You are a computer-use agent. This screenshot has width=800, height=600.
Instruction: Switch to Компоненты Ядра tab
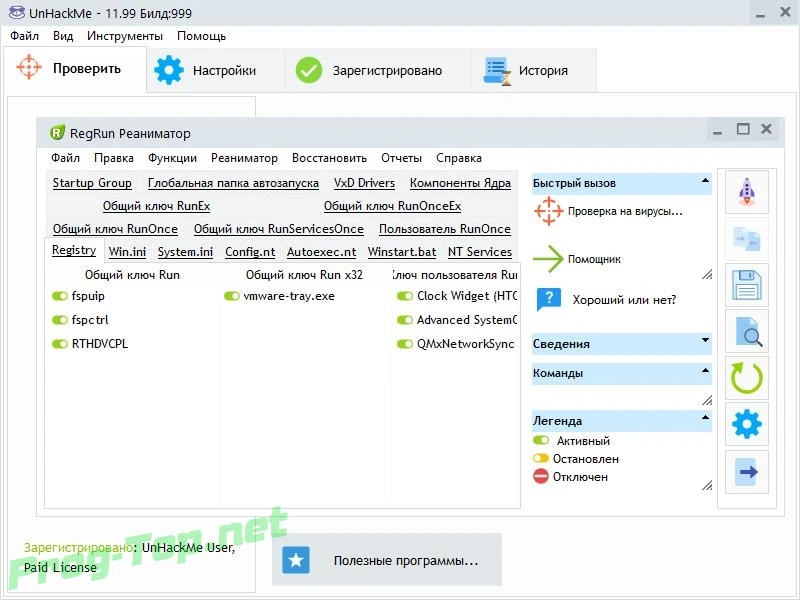(460, 183)
